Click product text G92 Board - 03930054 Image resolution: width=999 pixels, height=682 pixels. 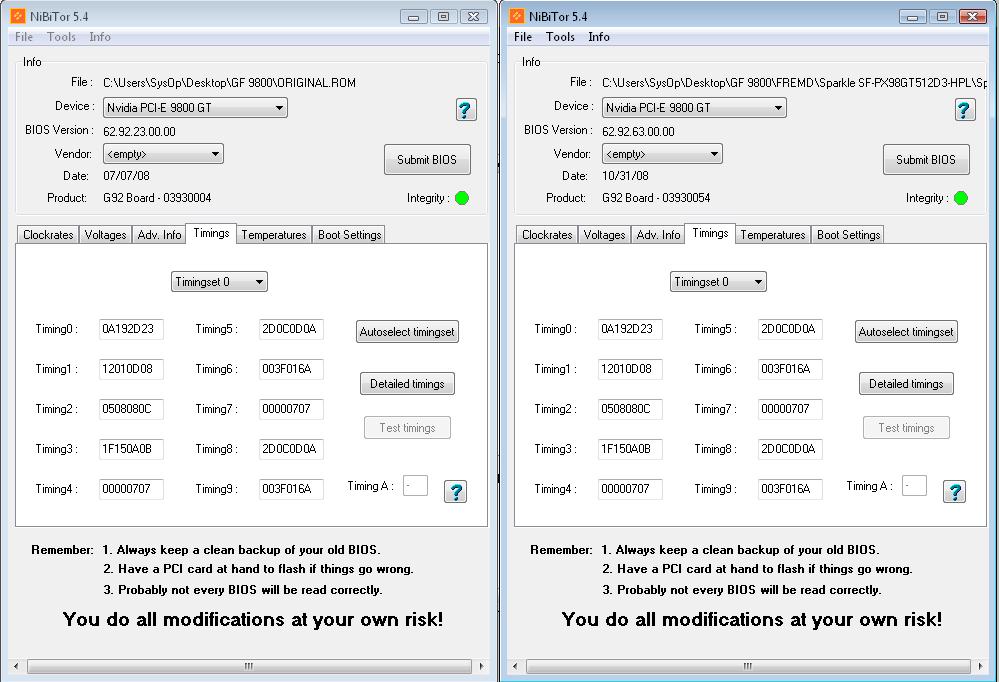click(656, 198)
